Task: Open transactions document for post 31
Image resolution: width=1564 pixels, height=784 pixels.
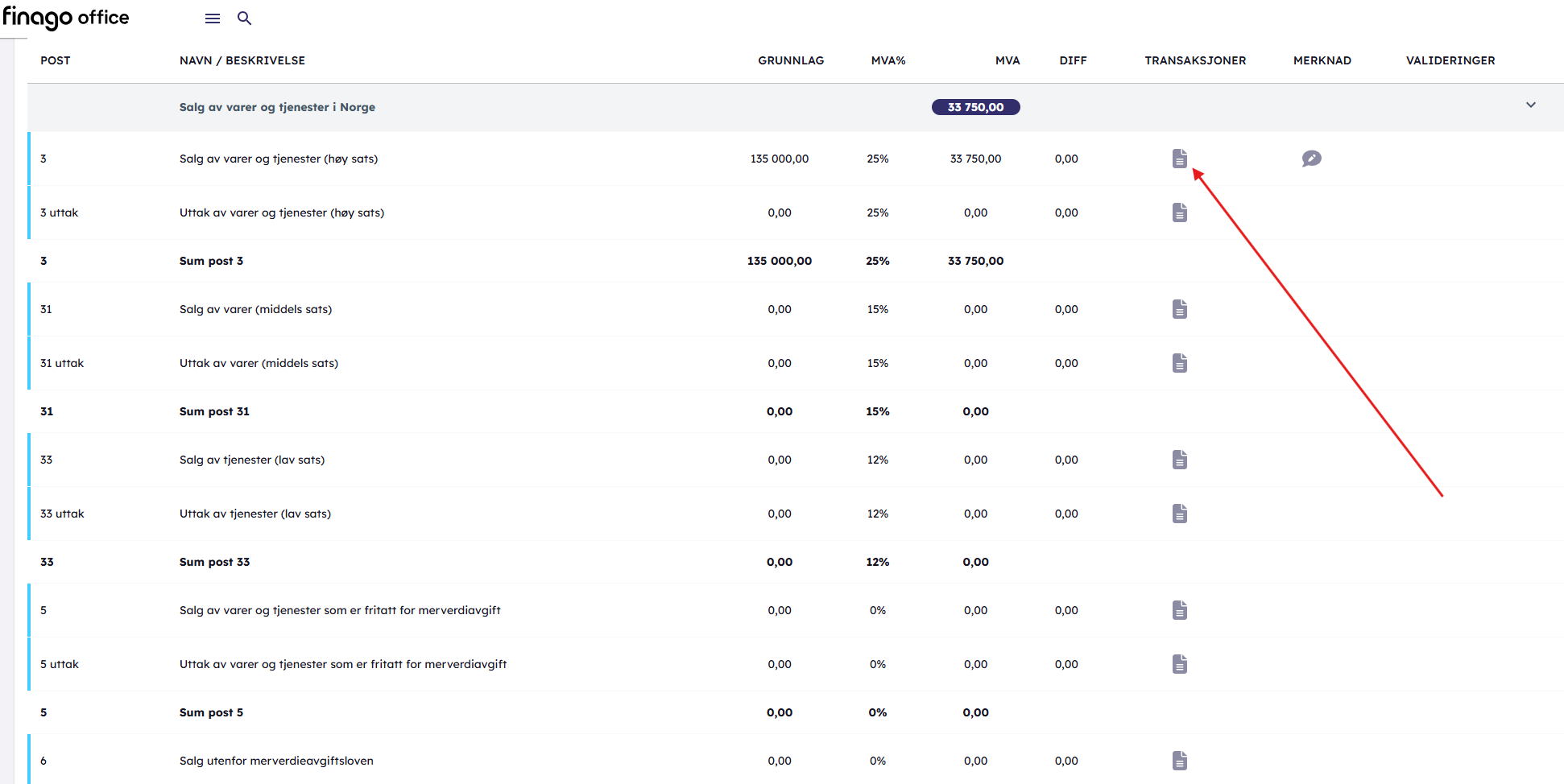Action: coord(1179,309)
